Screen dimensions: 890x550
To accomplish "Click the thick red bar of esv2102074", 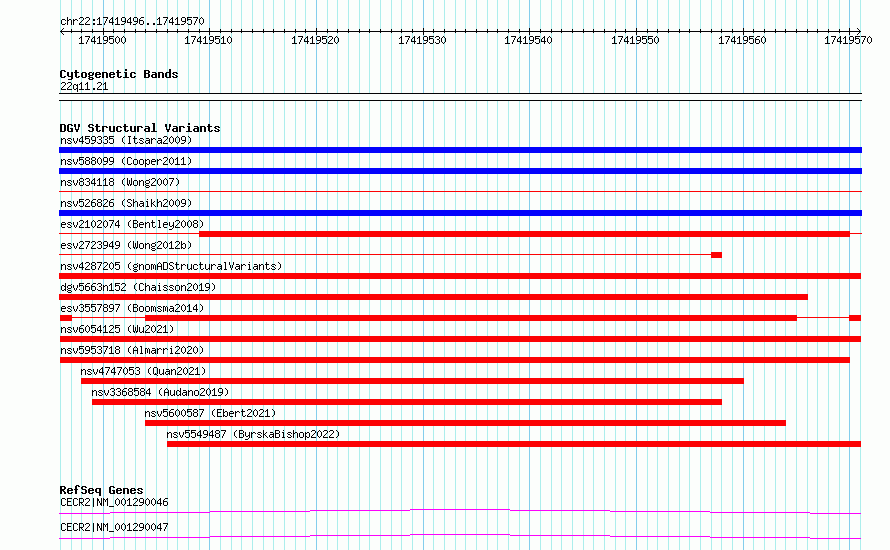I will [x=524, y=234].
